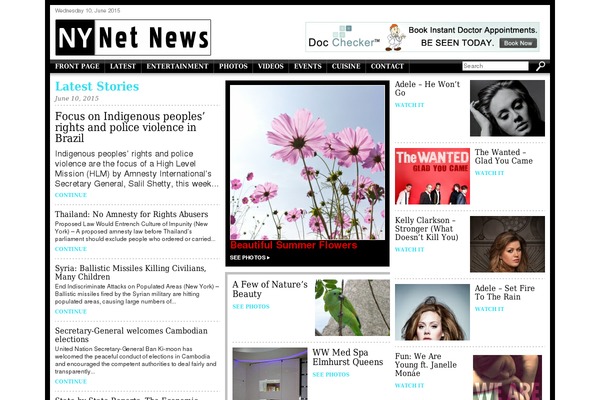Go to the Entertainment section
The image size is (600, 400).
[x=177, y=66]
